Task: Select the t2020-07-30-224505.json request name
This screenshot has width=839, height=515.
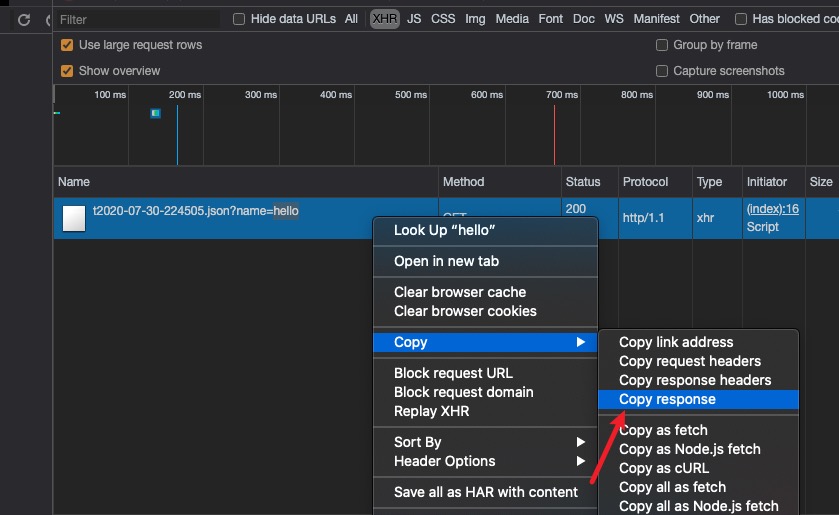Action: coord(195,211)
